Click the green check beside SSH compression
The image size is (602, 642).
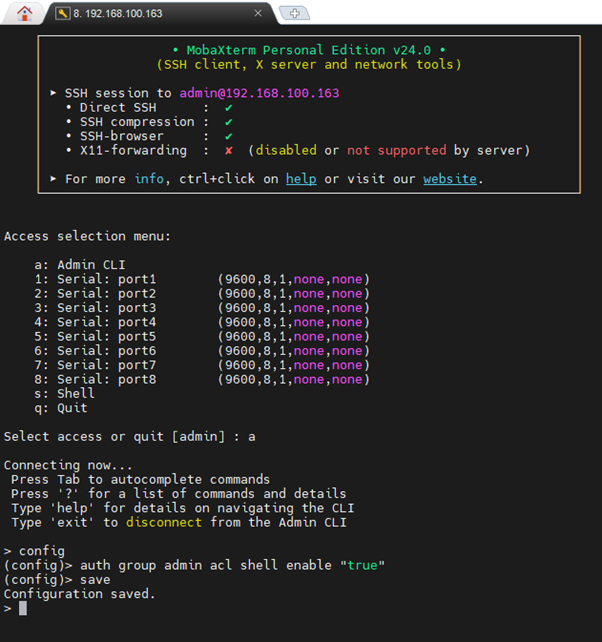coord(229,122)
